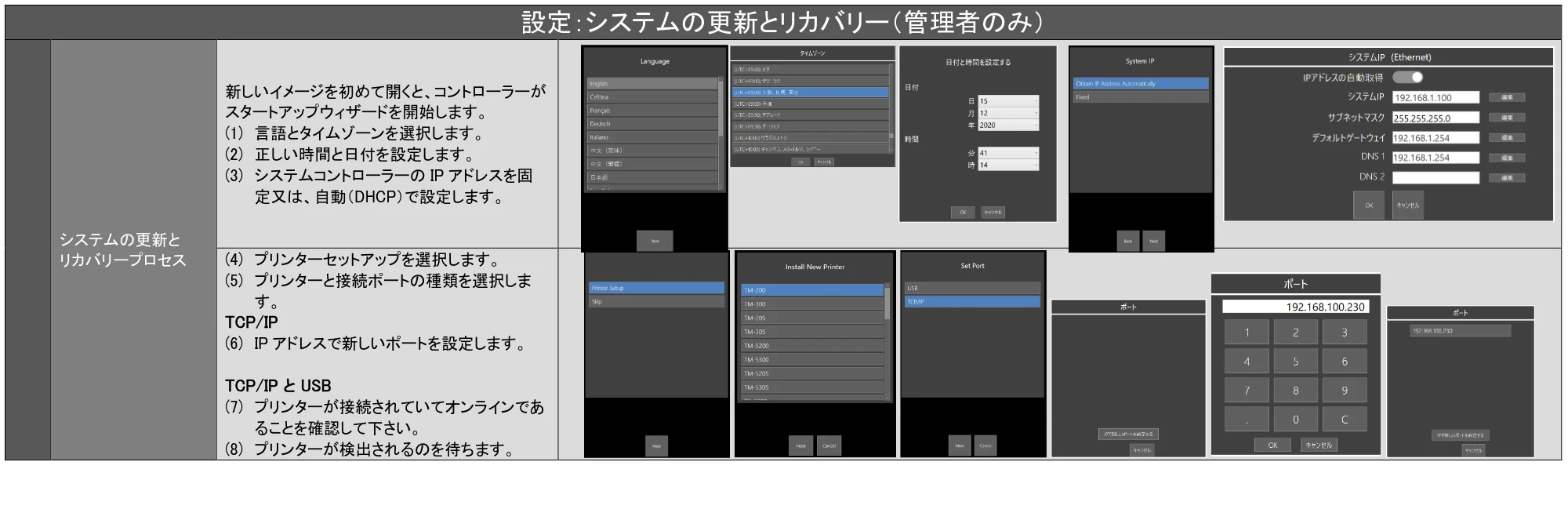Click Cancel in Install New Printer
1568x531 pixels.
(829, 446)
